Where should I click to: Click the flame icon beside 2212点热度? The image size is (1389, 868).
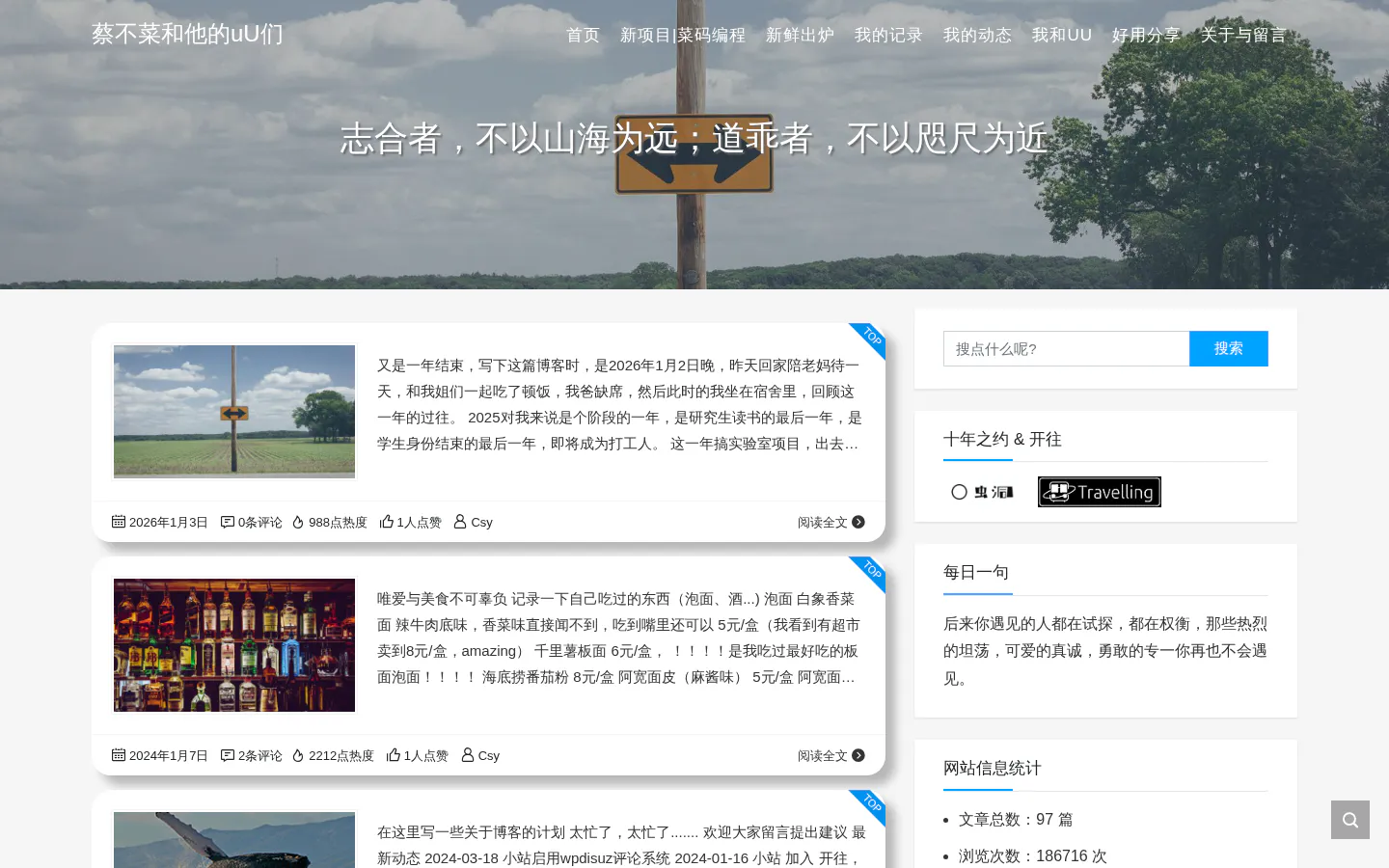(298, 755)
